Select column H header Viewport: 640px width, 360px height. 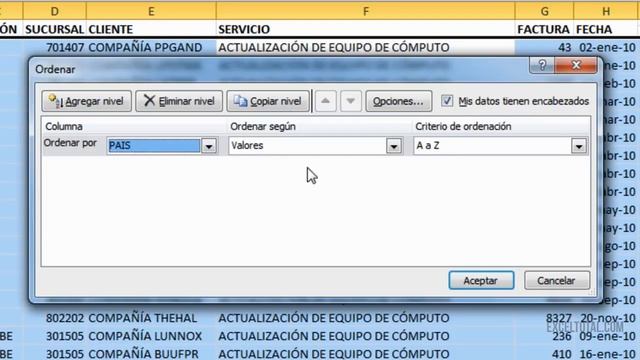click(607, 11)
